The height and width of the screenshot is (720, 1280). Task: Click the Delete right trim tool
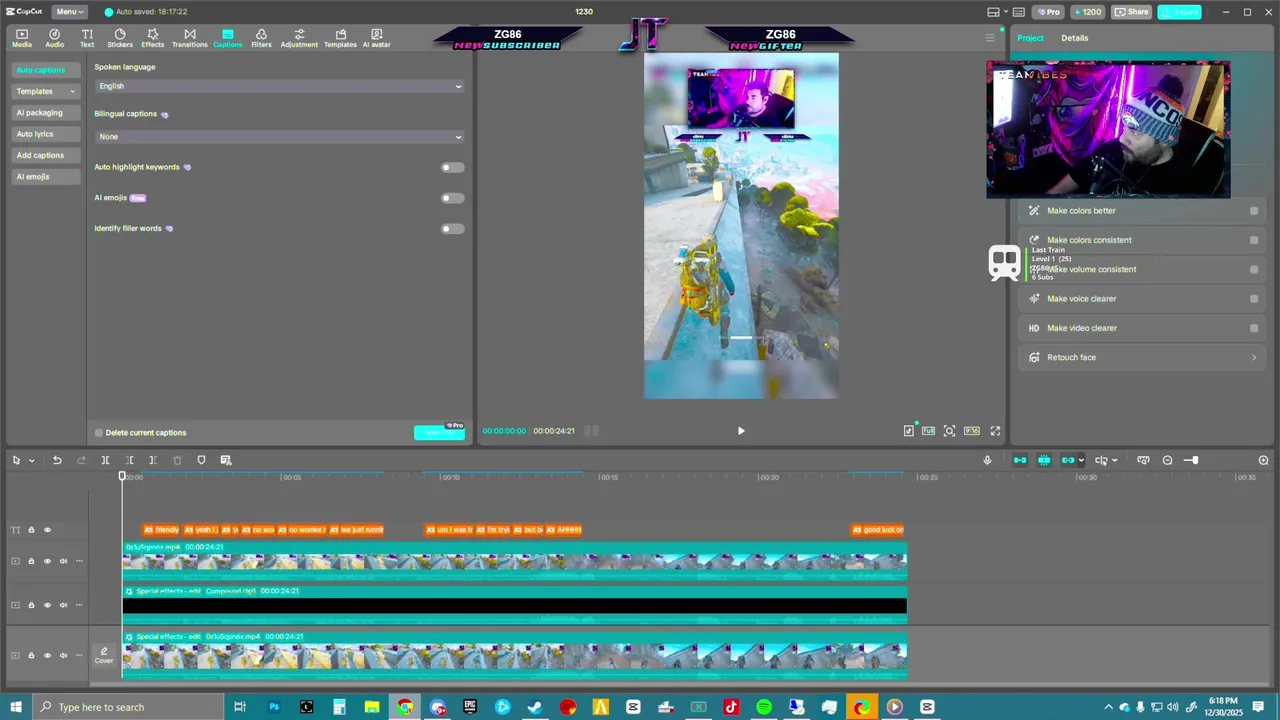pyautogui.click(x=153, y=460)
